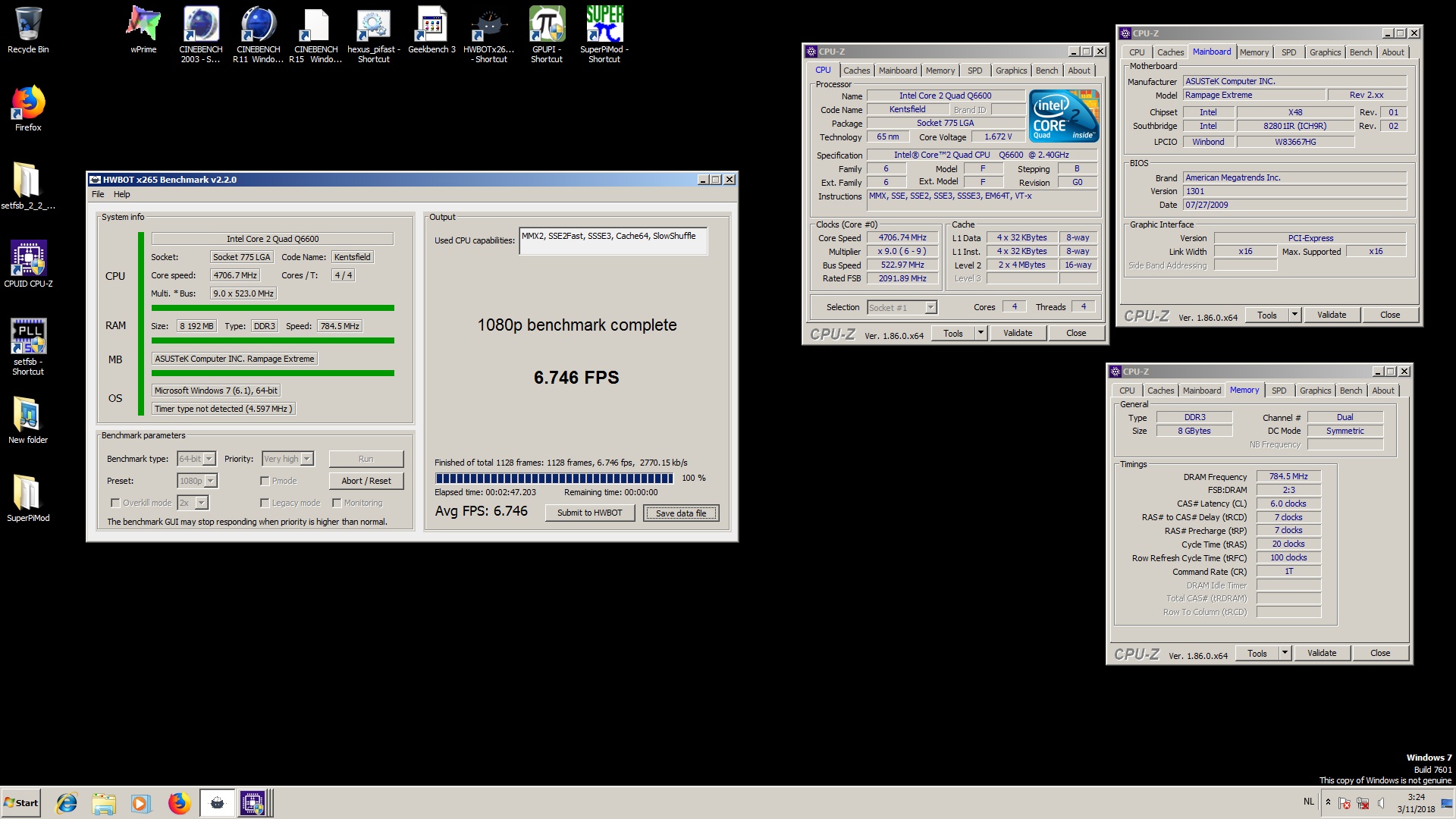Screen dimensions: 1456x819
Task: Switch to Bench tab in CPU window
Action: (x=1046, y=71)
